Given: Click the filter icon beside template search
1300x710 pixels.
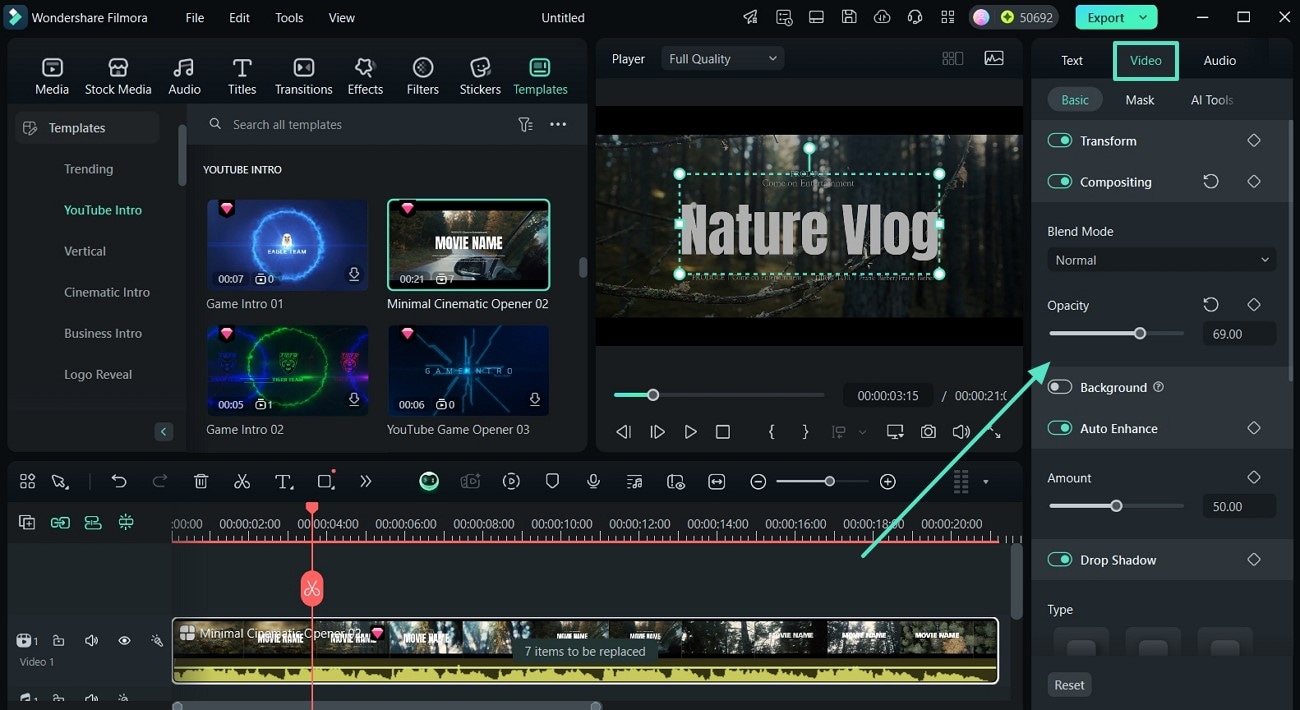Looking at the screenshot, I should click(x=525, y=124).
